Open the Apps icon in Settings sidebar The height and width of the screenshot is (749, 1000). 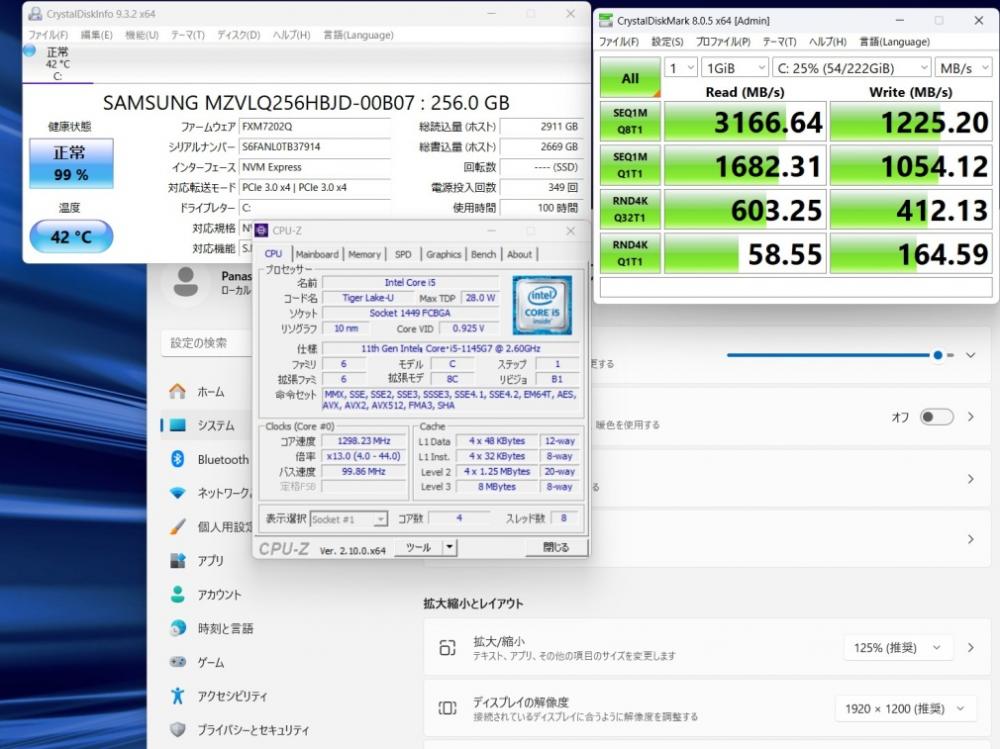(x=177, y=560)
